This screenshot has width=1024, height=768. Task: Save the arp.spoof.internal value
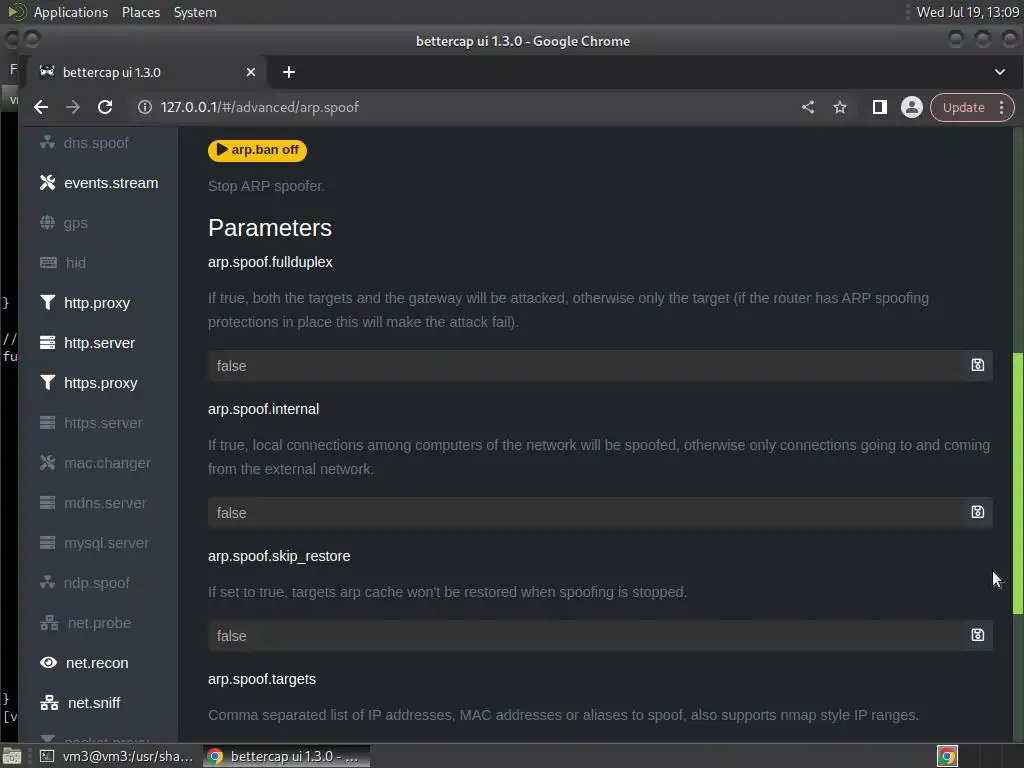pos(977,512)
